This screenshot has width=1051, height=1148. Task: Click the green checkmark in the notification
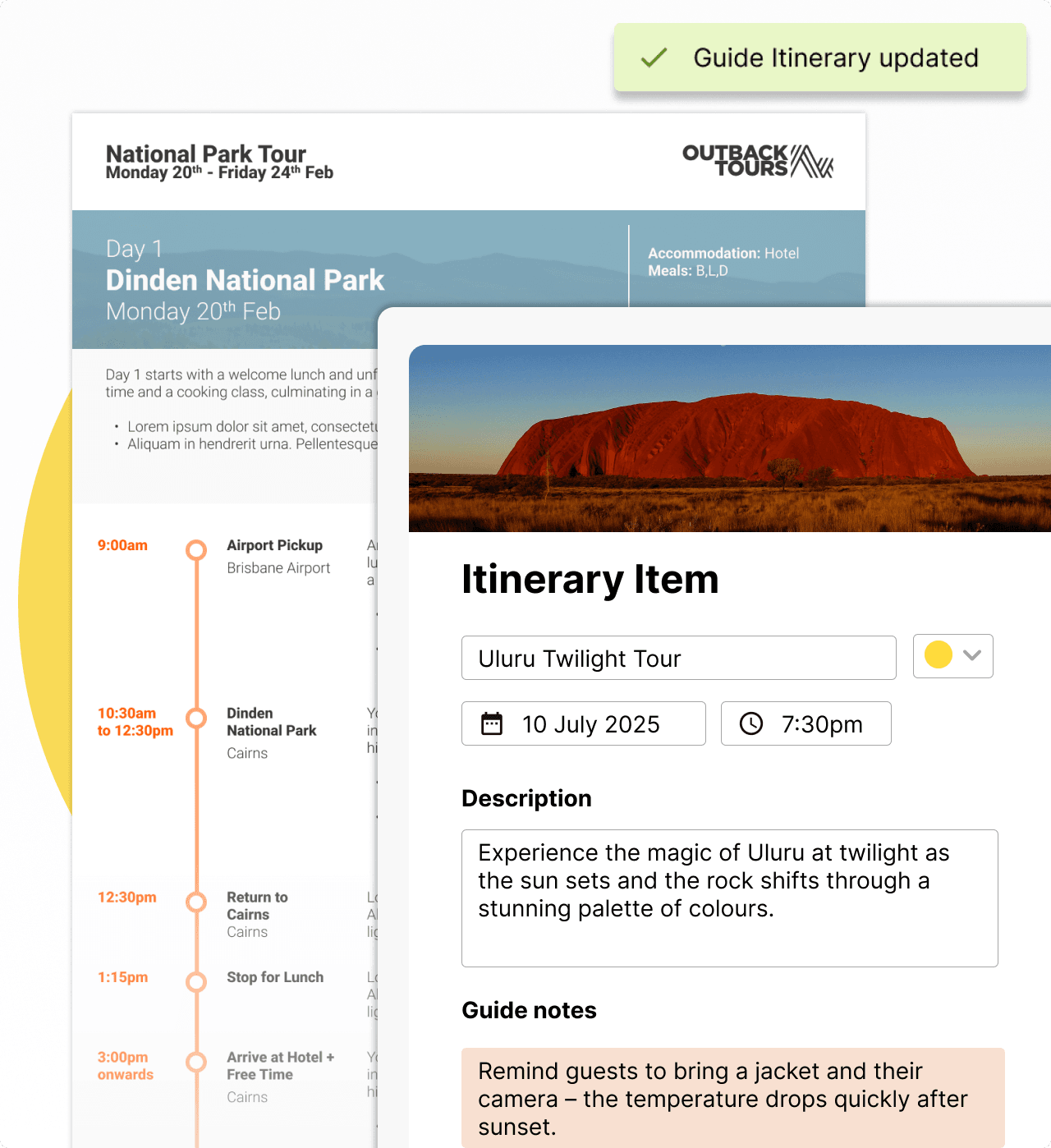(653, 57)
